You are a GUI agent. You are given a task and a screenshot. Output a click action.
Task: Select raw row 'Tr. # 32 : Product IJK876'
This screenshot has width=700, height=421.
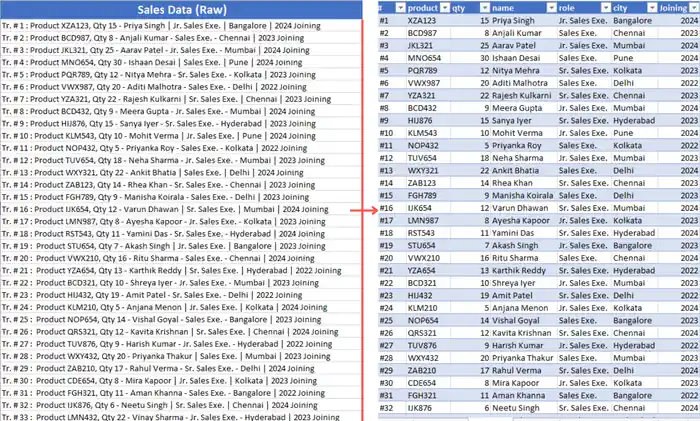click(x=181, y=405)
